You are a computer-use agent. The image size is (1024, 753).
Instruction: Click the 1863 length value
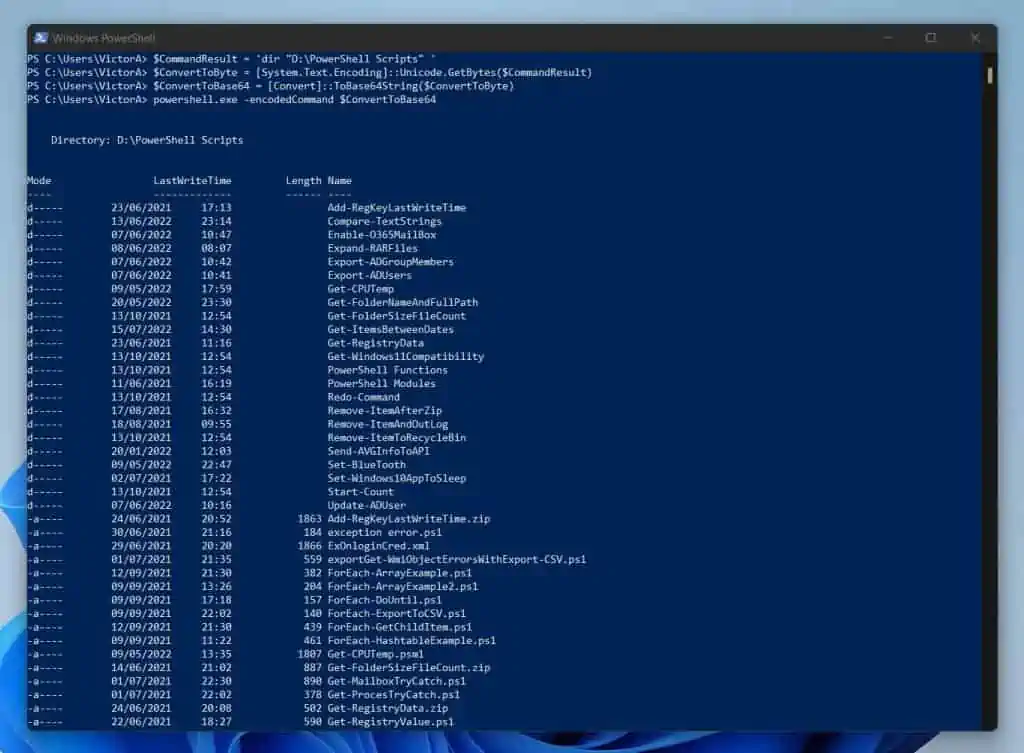[x=310, y=519]
